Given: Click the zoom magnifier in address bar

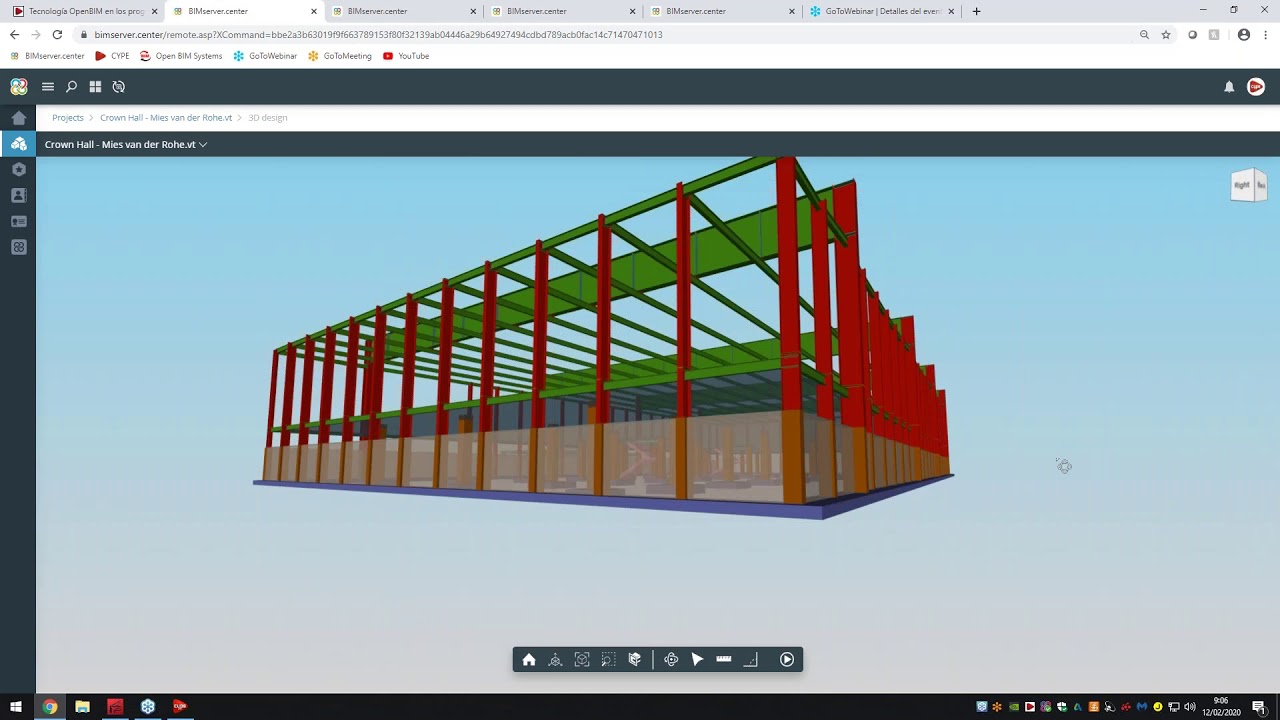Looking at the screenshot, I should (1144, 35).
